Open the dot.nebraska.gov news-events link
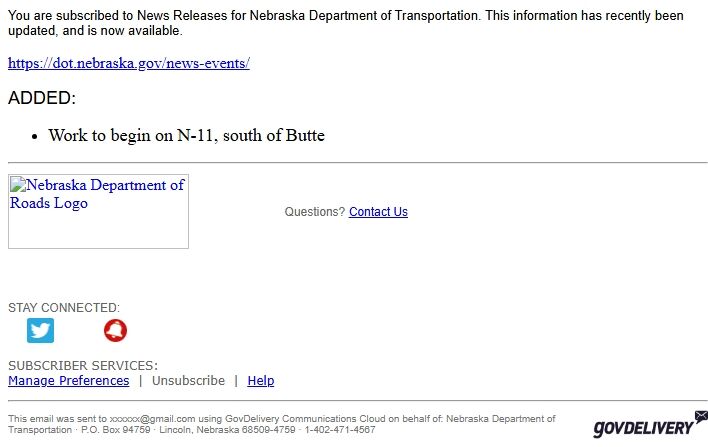This screenshot has height=447, width=708. point(129,63)
